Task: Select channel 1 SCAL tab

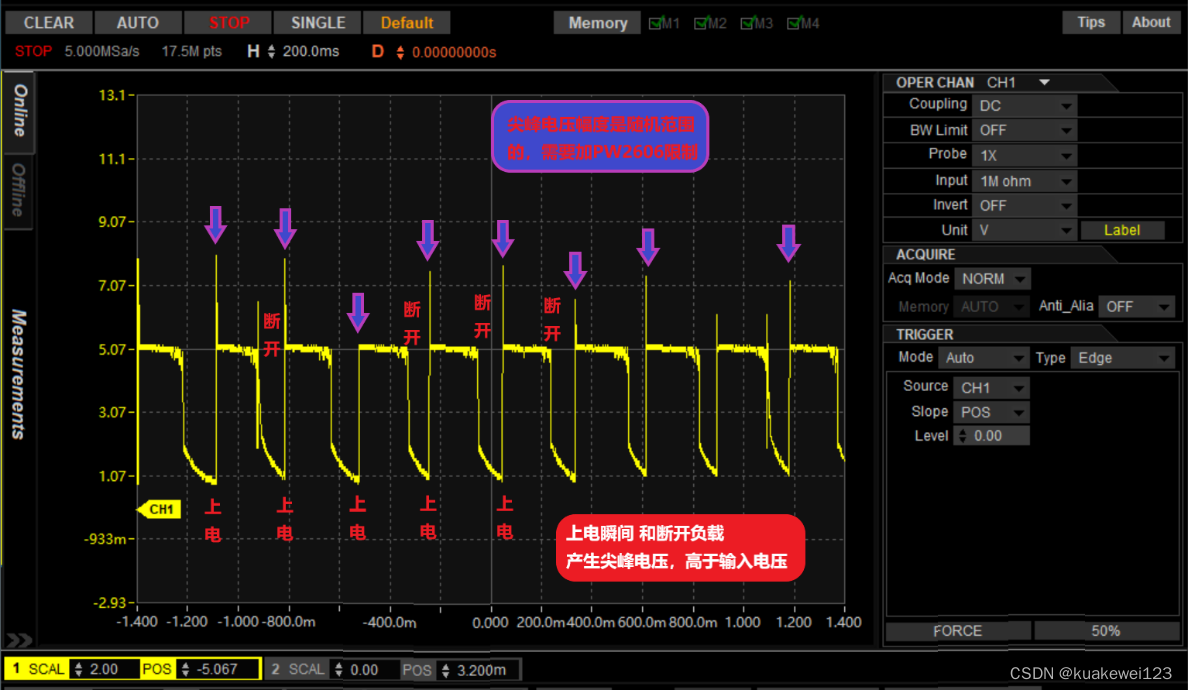Action: click(36, 670)
